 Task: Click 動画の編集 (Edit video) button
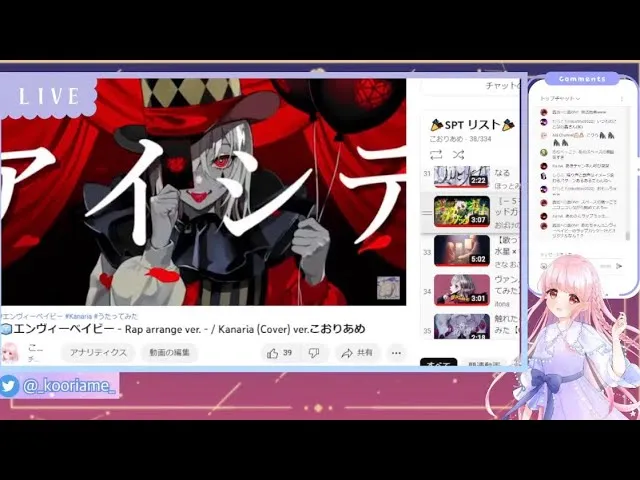(169, 353)
